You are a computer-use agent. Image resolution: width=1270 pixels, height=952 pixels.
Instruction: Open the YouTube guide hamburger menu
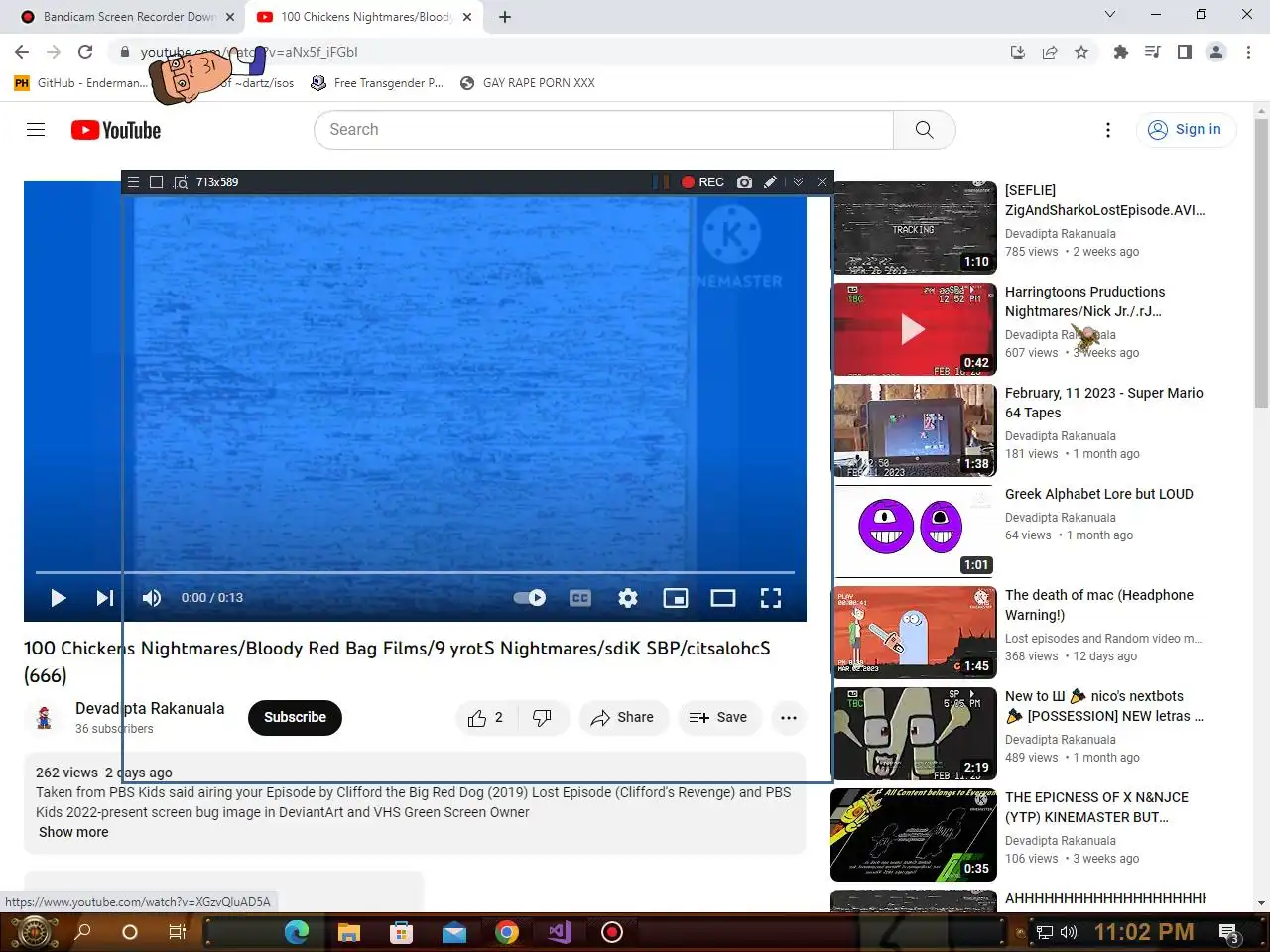36,130
